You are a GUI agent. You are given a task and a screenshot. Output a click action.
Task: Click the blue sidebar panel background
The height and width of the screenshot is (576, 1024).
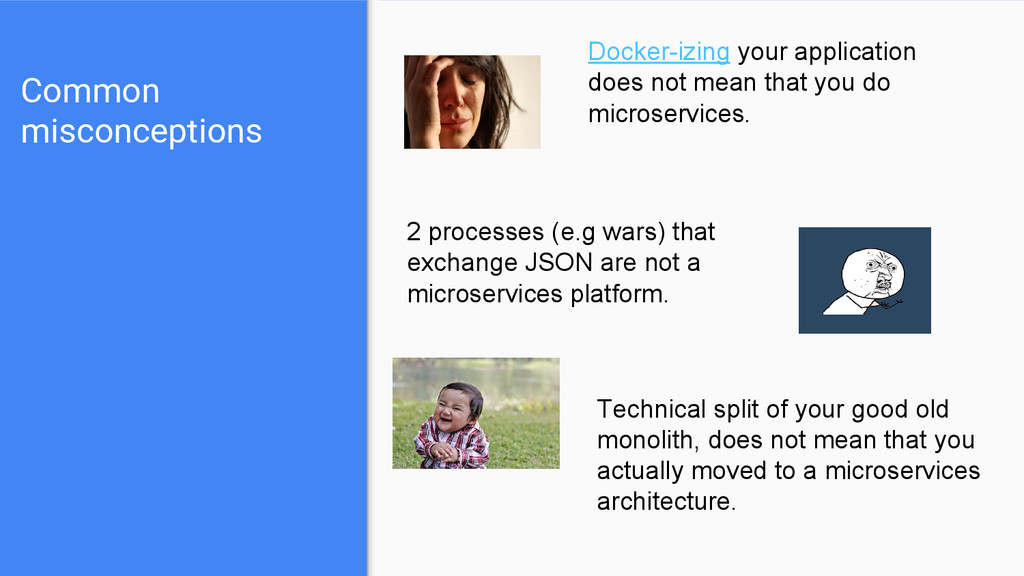pyautogui.click(x=183, y=359)
